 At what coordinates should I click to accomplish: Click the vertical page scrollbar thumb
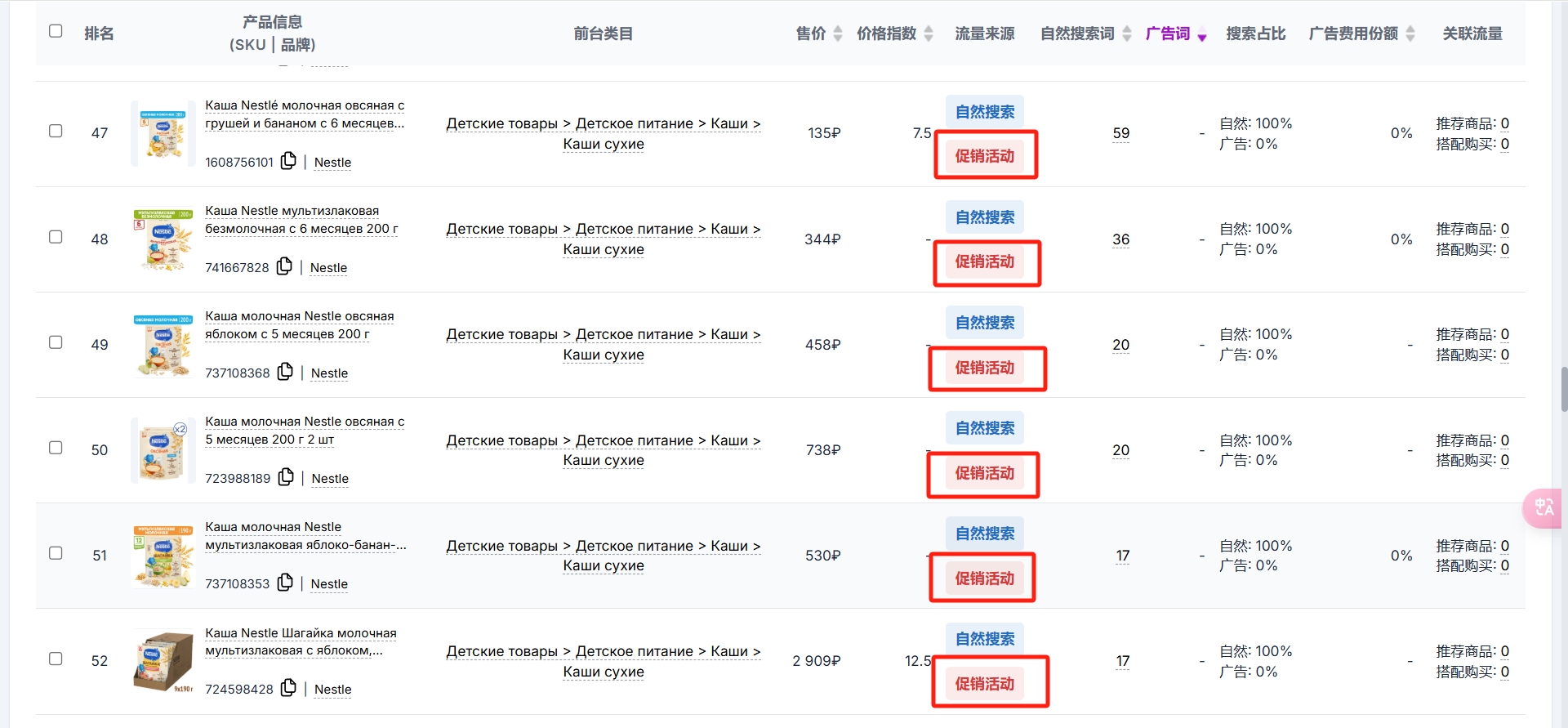1564,390
